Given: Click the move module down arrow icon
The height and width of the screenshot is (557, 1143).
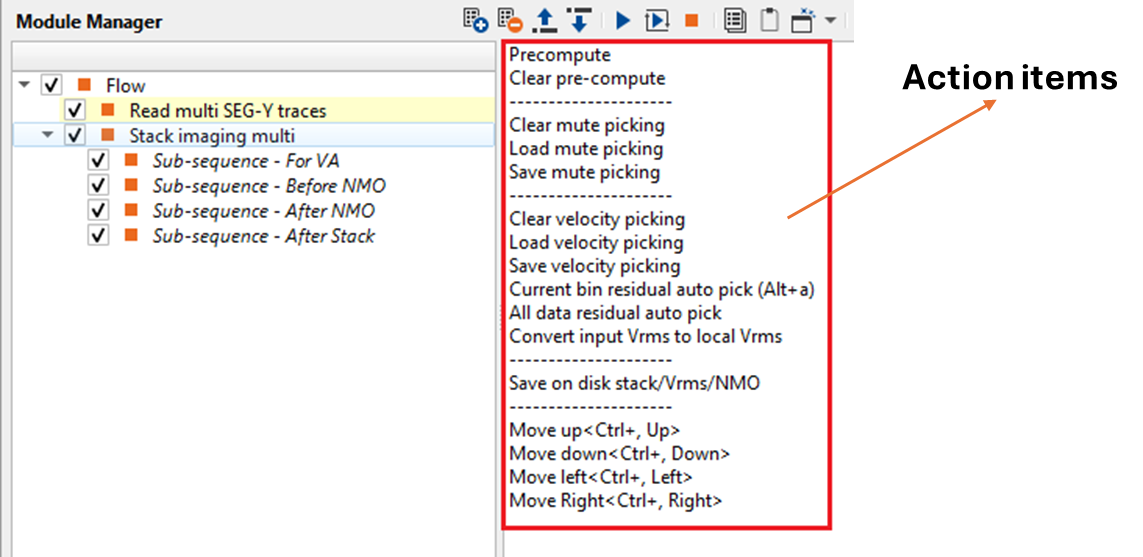Looking at the screenshot, I should [579, 20].
